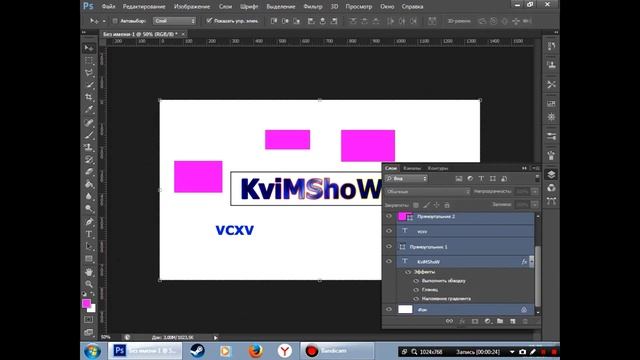Filter layers by type layers (T icon)
This screenshot has width=640, height=360.
coord(481,179)
